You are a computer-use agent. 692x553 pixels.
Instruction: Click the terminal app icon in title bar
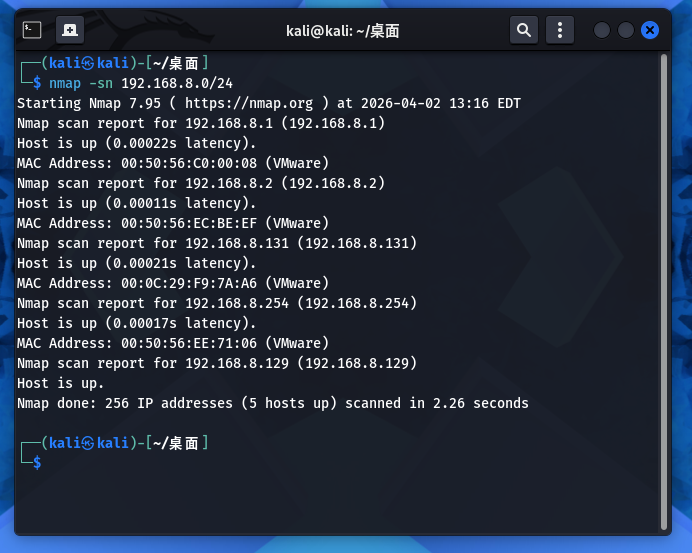[x=32, y=30]
